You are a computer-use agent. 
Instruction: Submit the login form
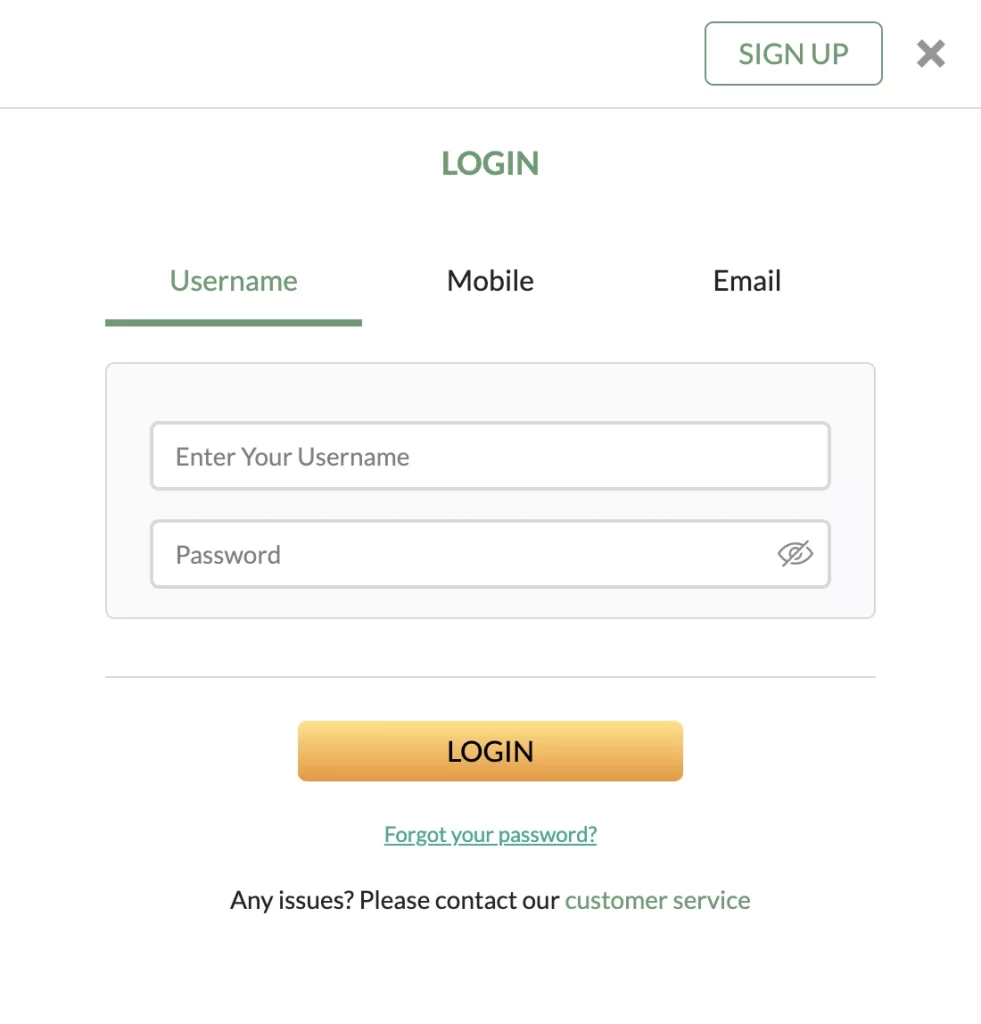tap(489, 750)
